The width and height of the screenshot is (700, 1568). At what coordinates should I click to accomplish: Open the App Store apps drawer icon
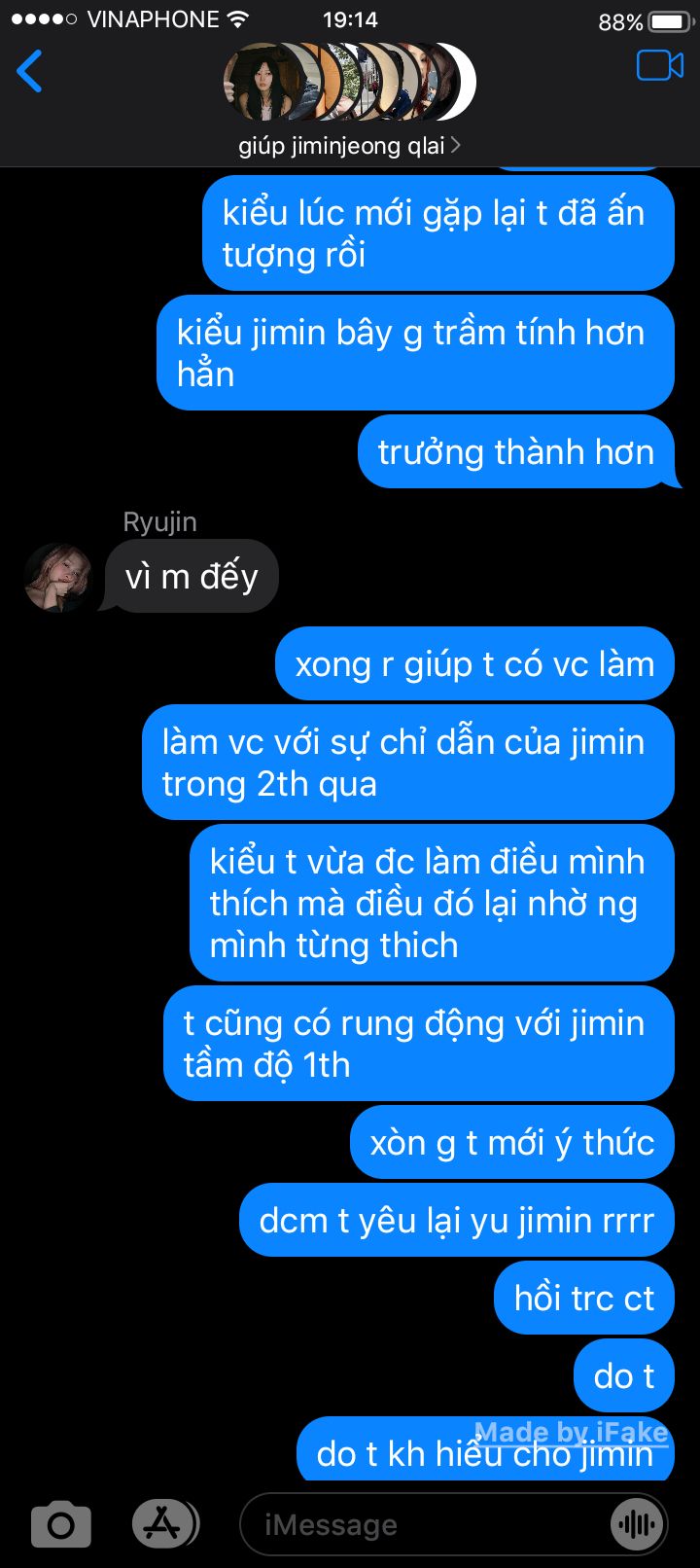(x=164, y=1524)
